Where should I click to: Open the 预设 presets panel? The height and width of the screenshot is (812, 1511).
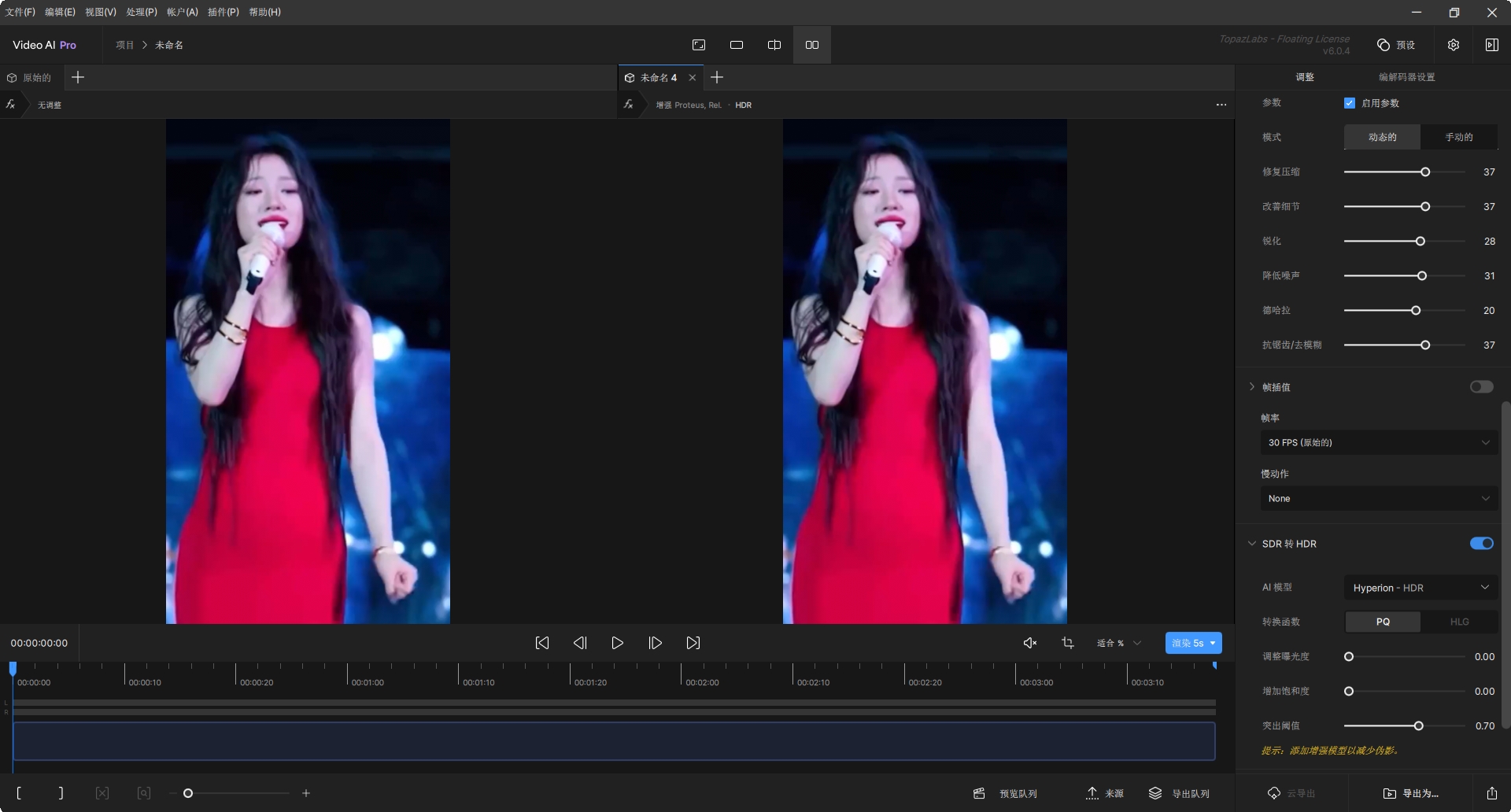[1396, 45]
